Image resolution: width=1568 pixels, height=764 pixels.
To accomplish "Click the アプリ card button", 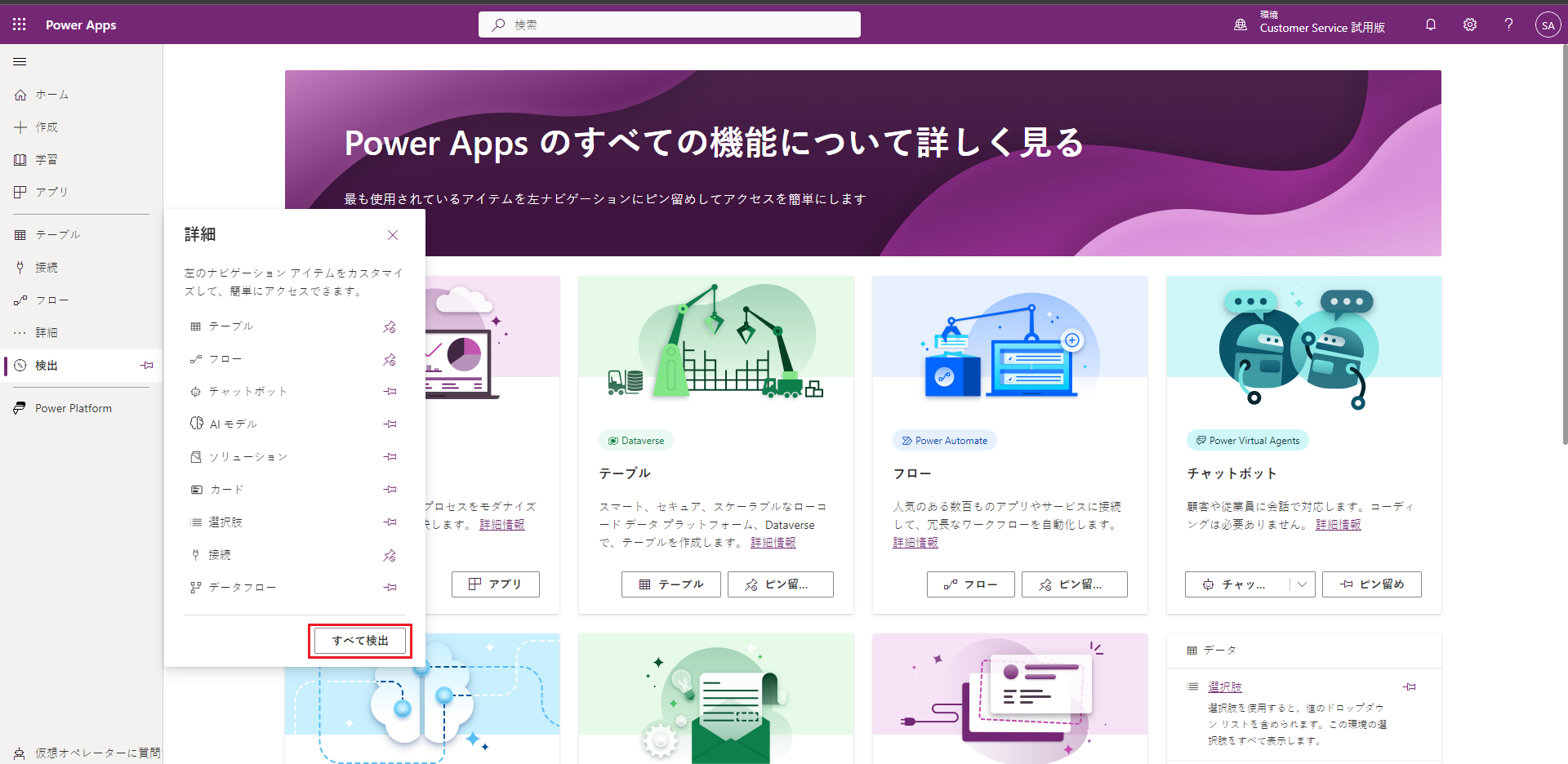I will pyautogui.click(x=496, y=584).
